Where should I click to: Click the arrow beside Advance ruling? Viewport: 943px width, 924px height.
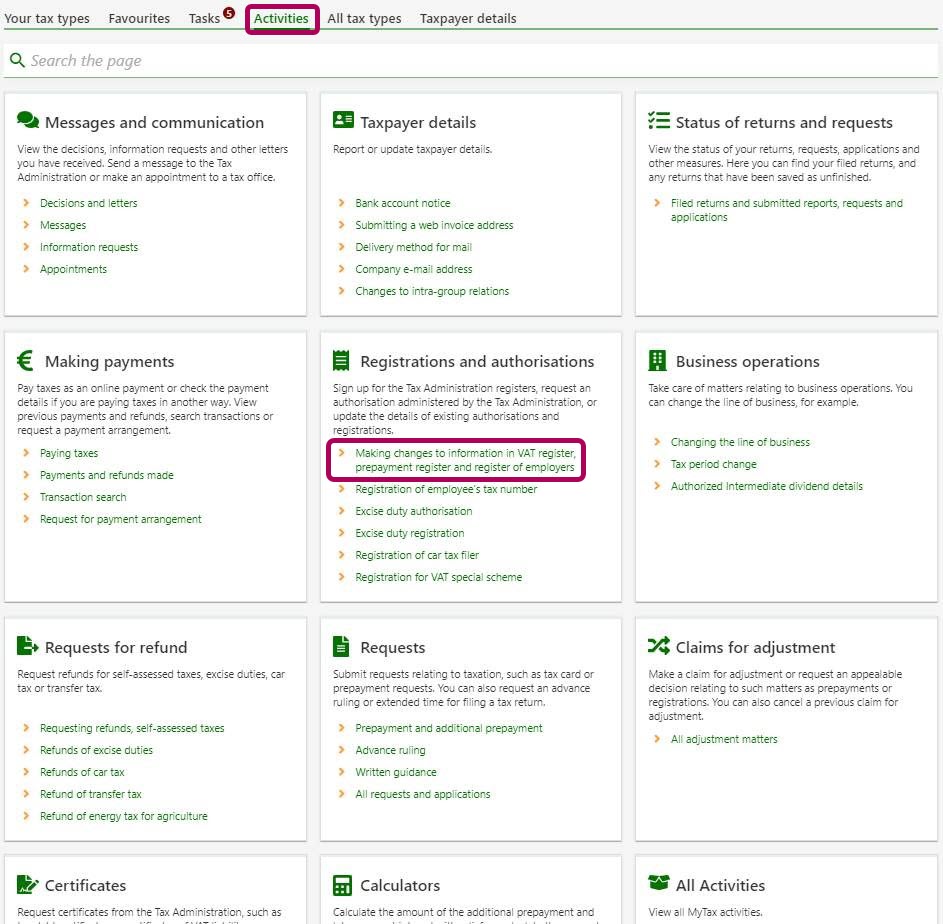pos(342,750)
